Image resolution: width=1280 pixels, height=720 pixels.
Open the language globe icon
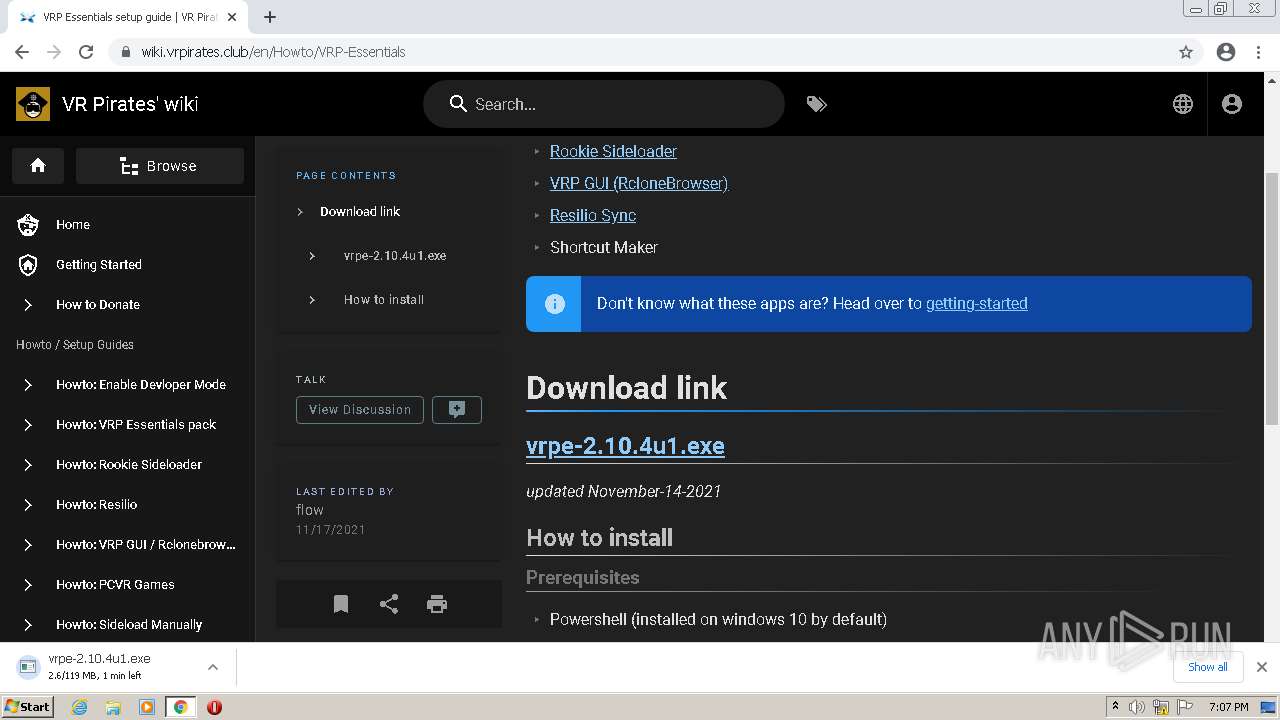1183,104
